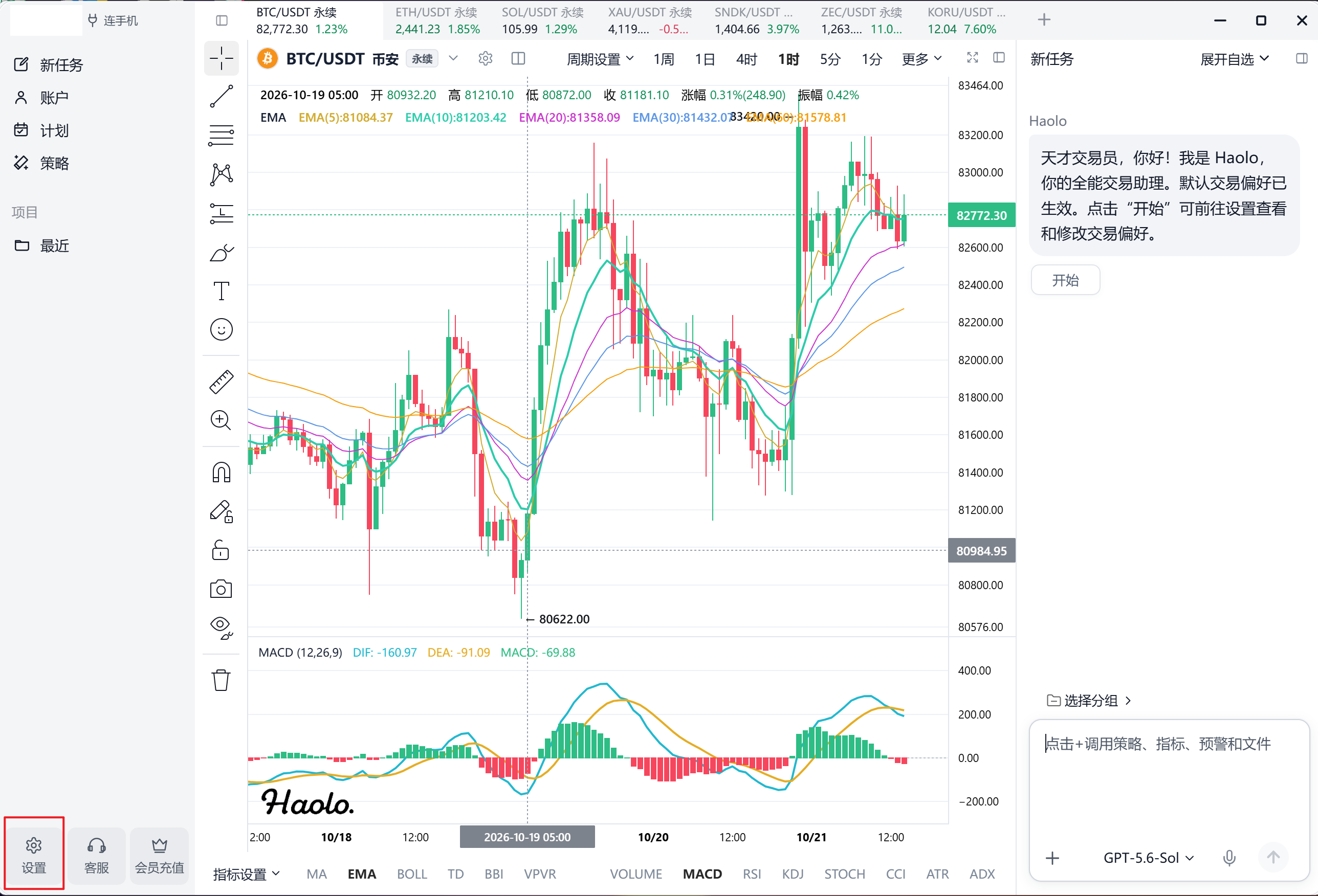
Task: Open 会员充值 membership recharge
Action: click(x=159, y=856)
